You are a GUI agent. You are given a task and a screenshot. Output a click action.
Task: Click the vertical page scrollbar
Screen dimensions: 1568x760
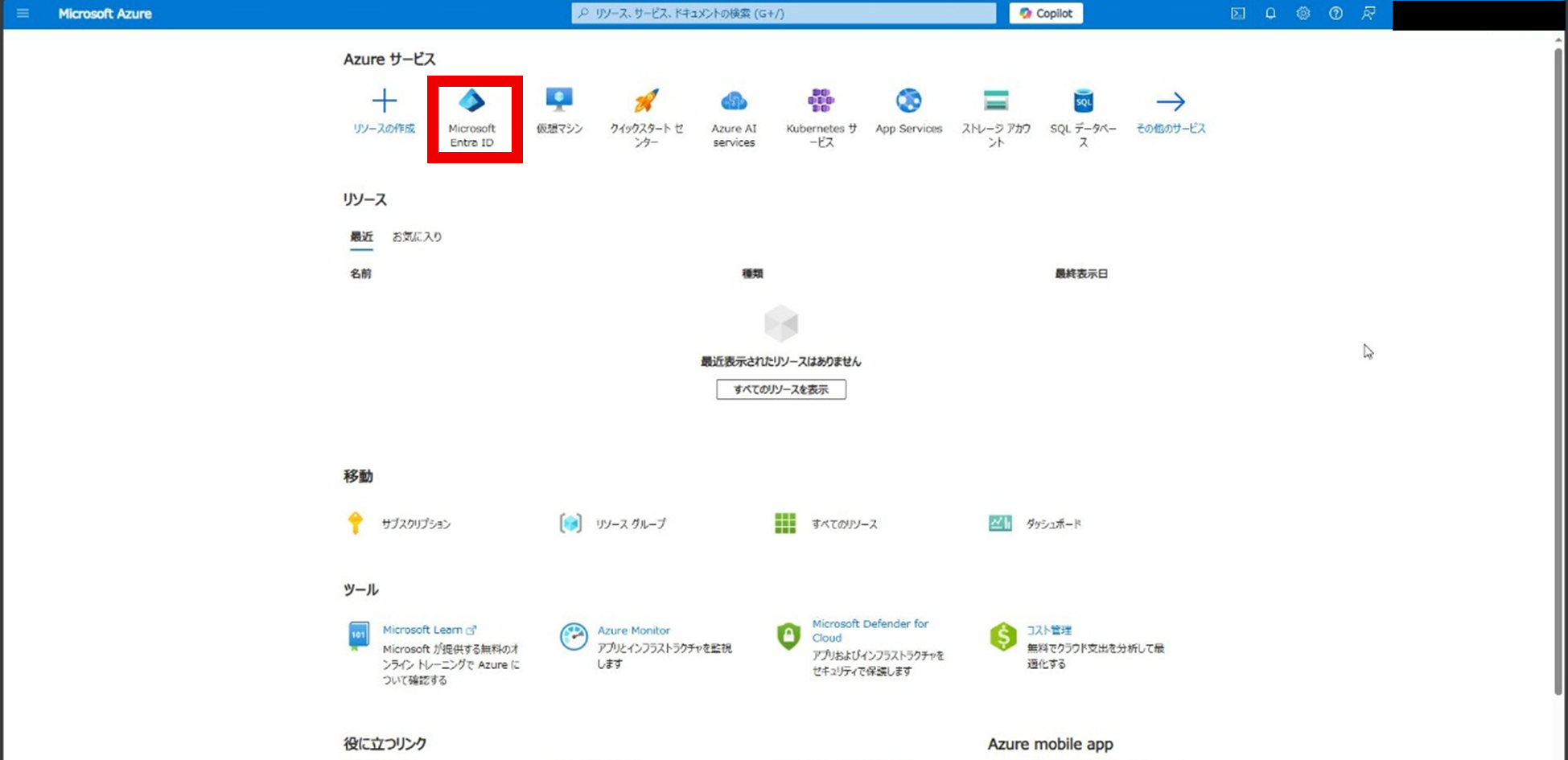point(1558,370)
